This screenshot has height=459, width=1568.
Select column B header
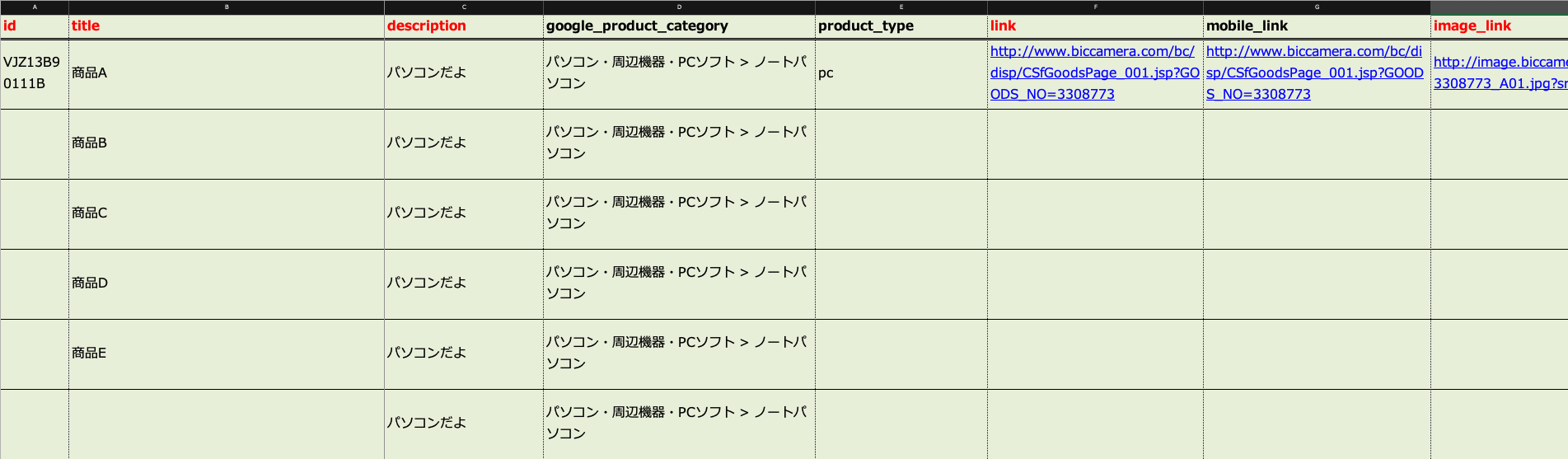227,7
